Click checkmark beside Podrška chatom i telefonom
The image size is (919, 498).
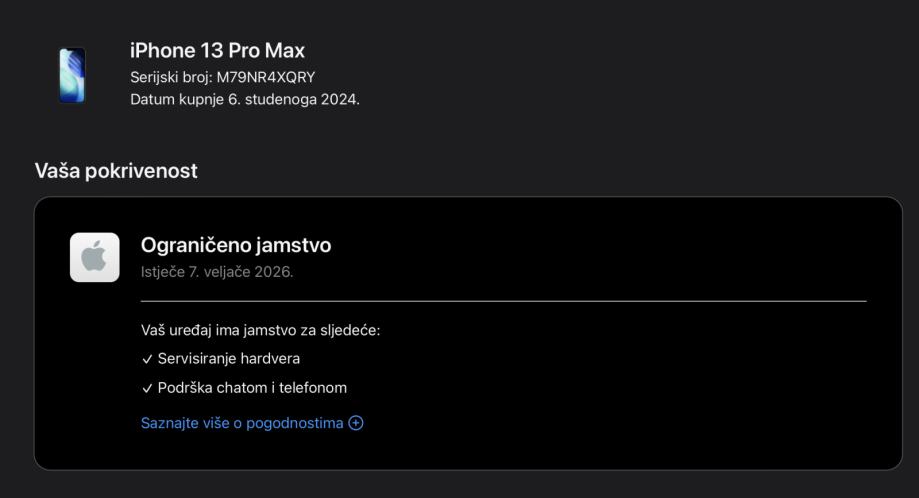tap(147, 388)
